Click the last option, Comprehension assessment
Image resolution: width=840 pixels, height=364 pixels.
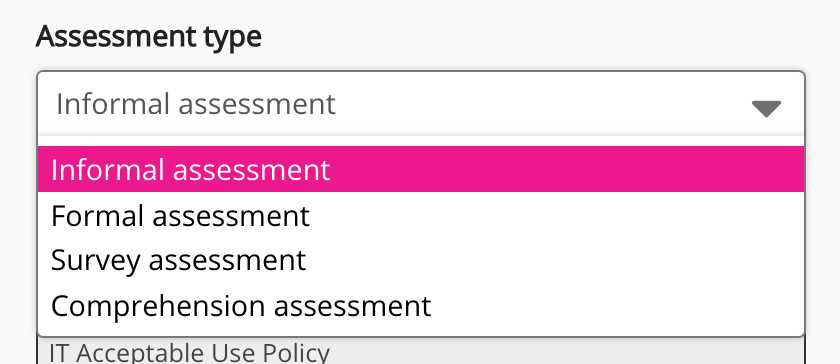pos(421,306)
